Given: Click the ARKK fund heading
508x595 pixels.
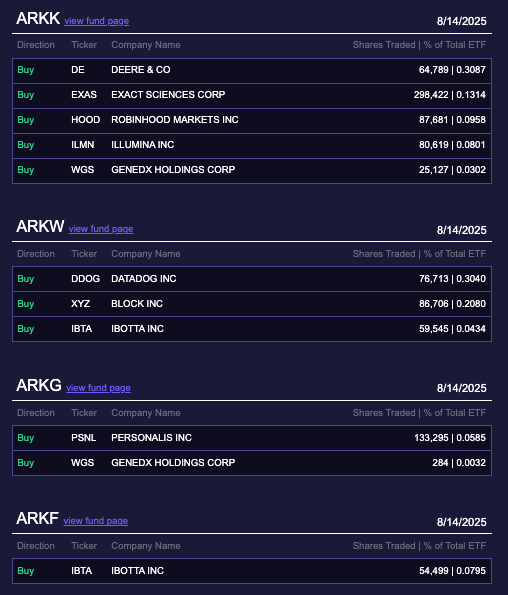Looking at the screenshot, I should 38,18.
